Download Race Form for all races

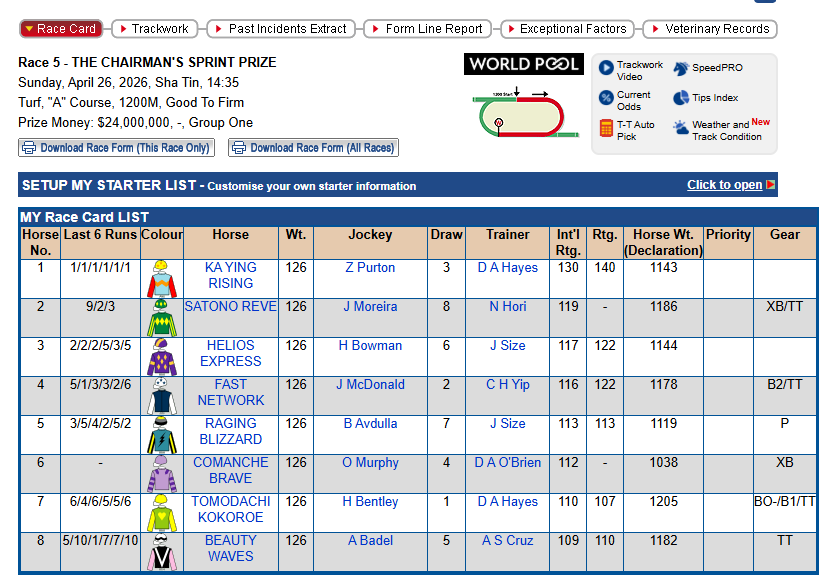click(313, 148)
